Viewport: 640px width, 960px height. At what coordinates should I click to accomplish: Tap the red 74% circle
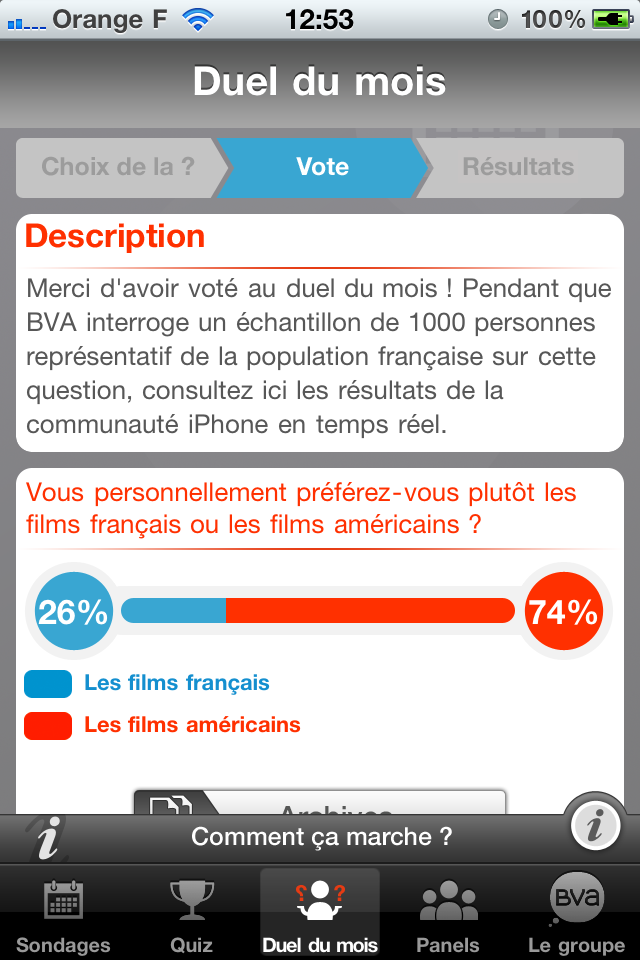point(561,611)
